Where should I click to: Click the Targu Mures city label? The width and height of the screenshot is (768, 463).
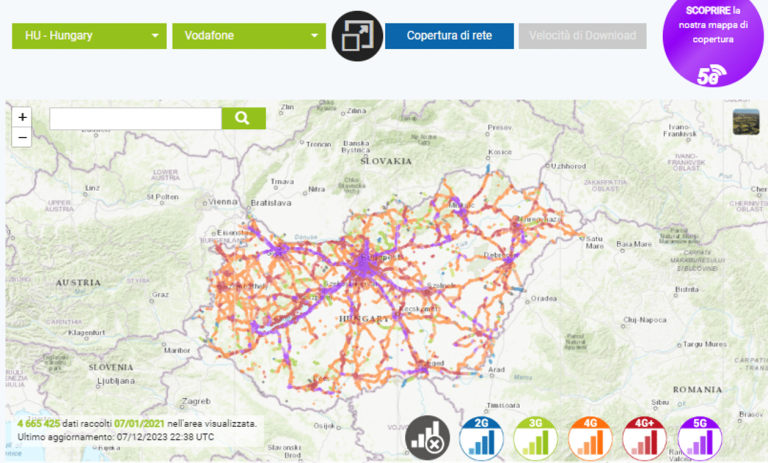(x=705, y=344)
